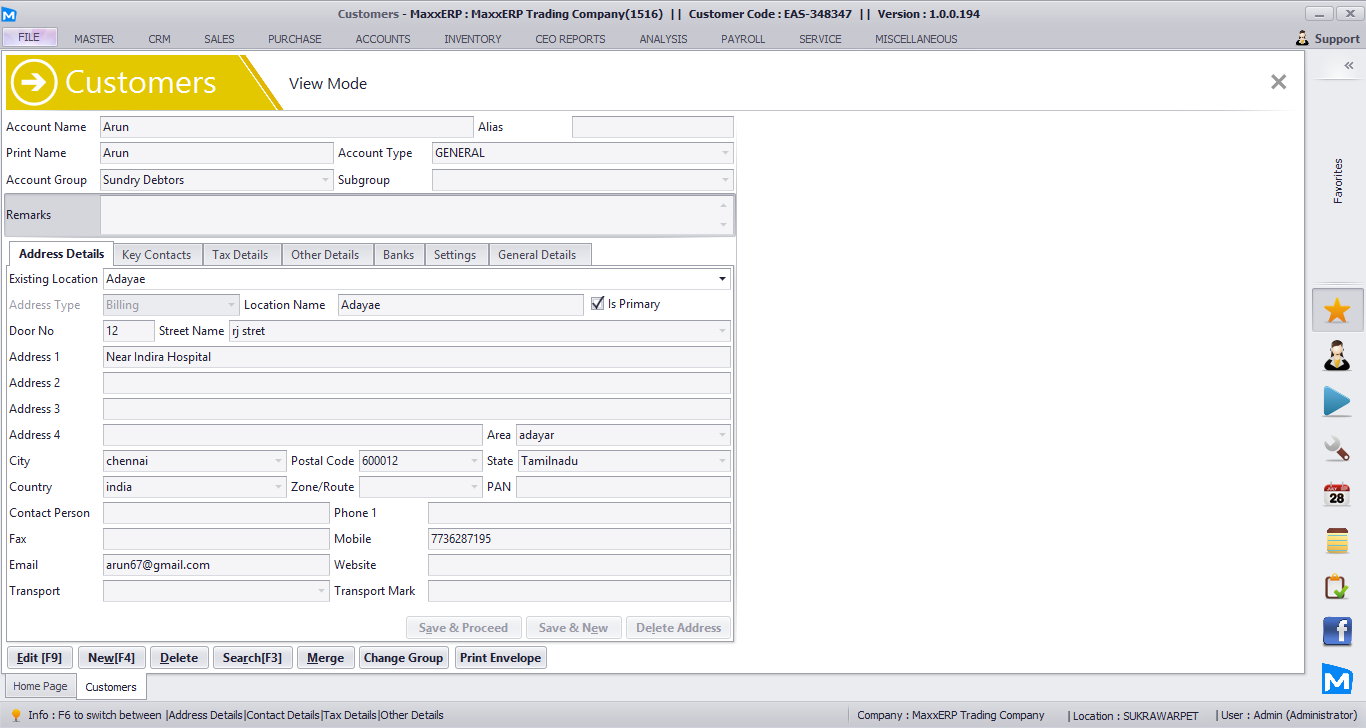
Task: Open the Facebook icon in sidebar
Action: tap(1337, 632)
